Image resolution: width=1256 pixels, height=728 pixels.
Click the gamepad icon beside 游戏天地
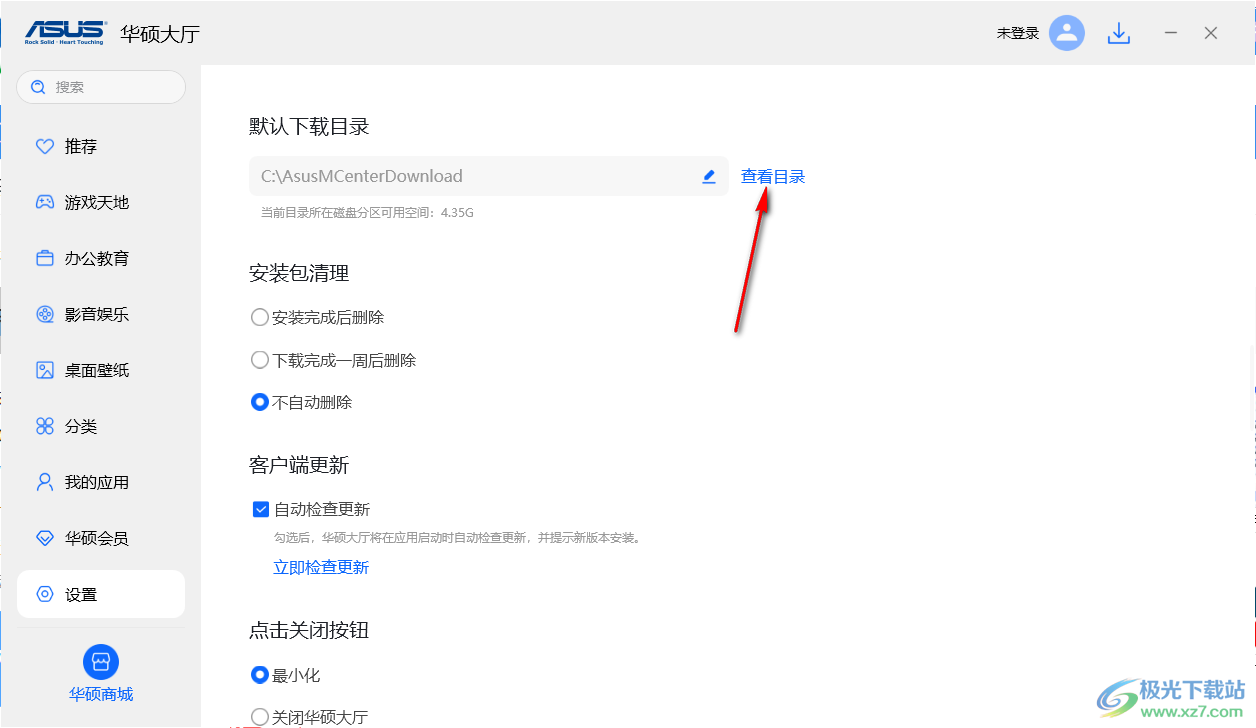[x=45, y=202]
